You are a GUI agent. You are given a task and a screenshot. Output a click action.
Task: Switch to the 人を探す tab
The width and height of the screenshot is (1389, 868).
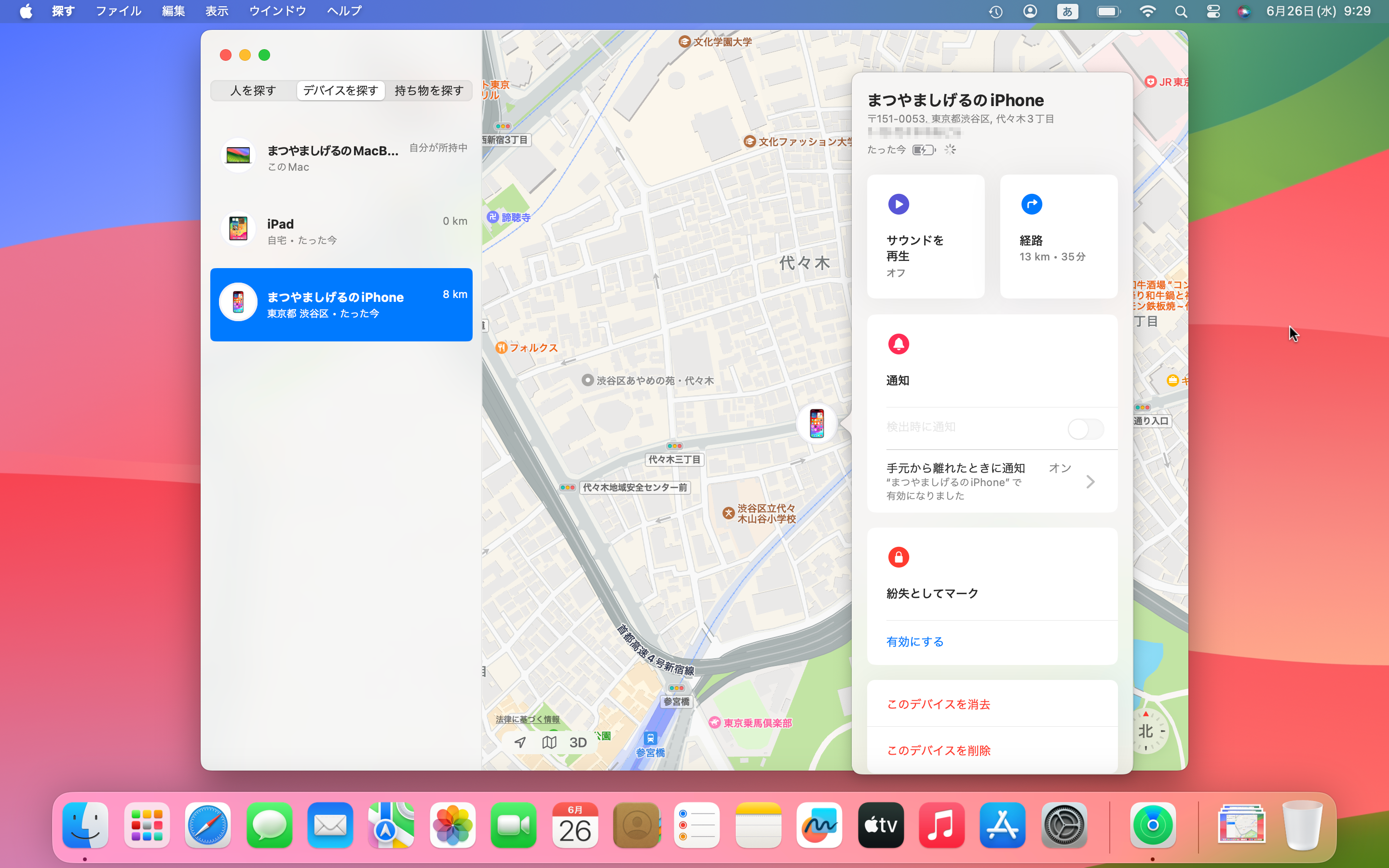(x=253, y=90)
